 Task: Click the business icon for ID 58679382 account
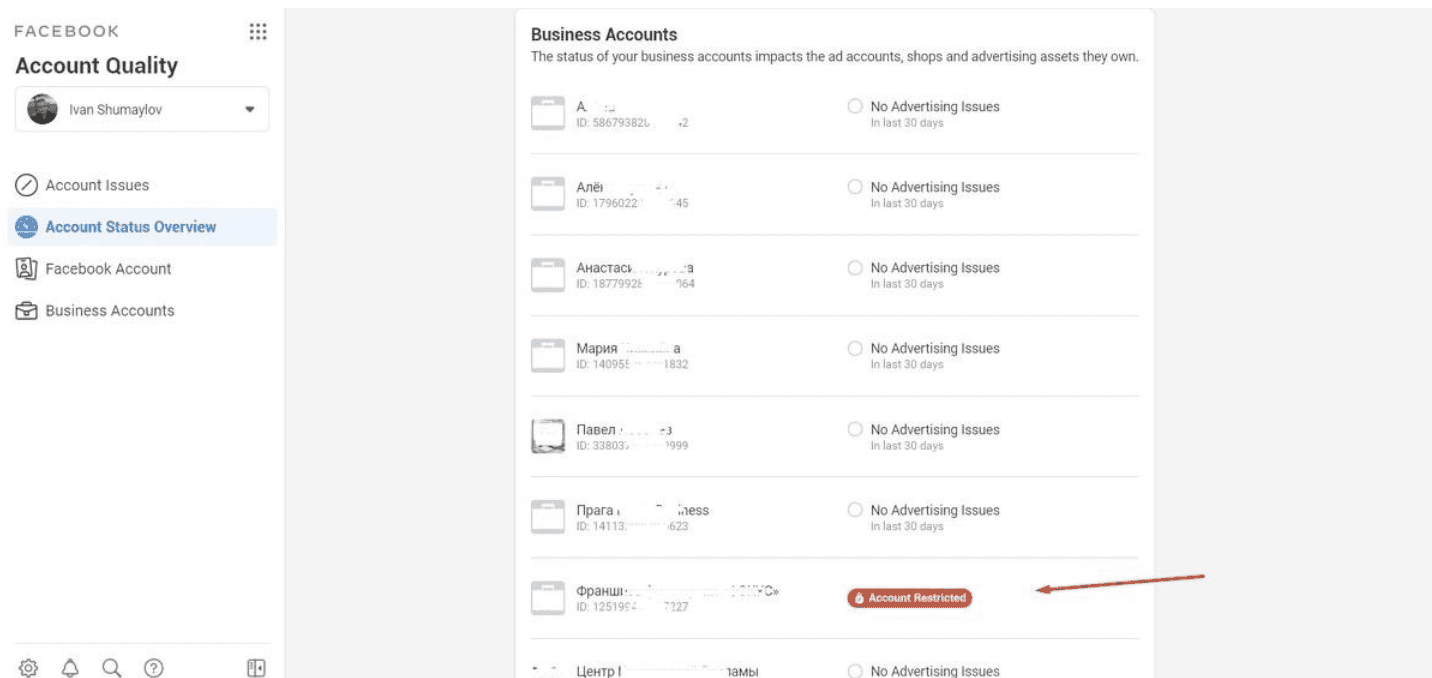click(548, 114)
